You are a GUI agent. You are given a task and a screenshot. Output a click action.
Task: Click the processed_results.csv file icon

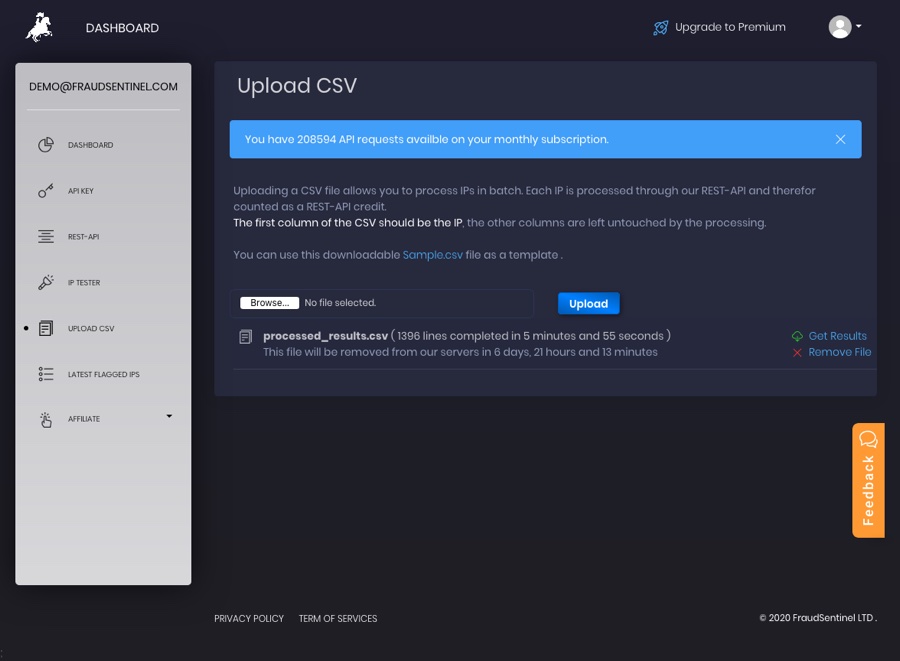pos(246,337)
